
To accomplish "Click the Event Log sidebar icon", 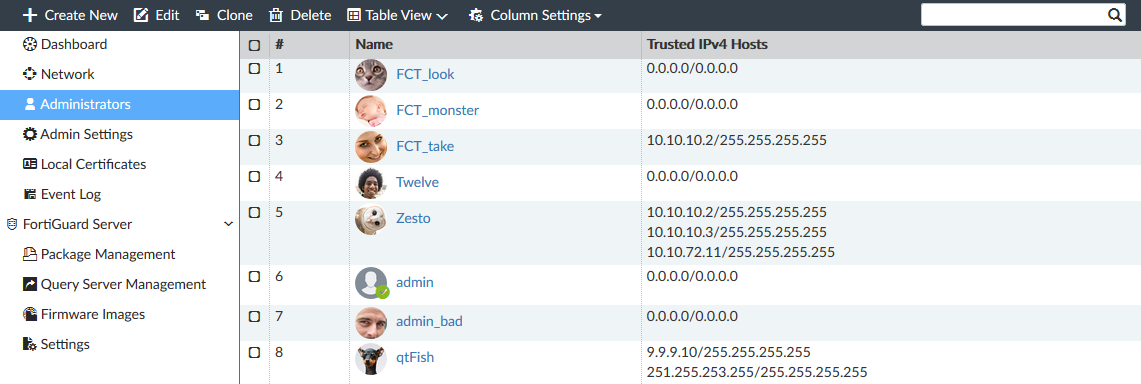I will pos(30,194).
